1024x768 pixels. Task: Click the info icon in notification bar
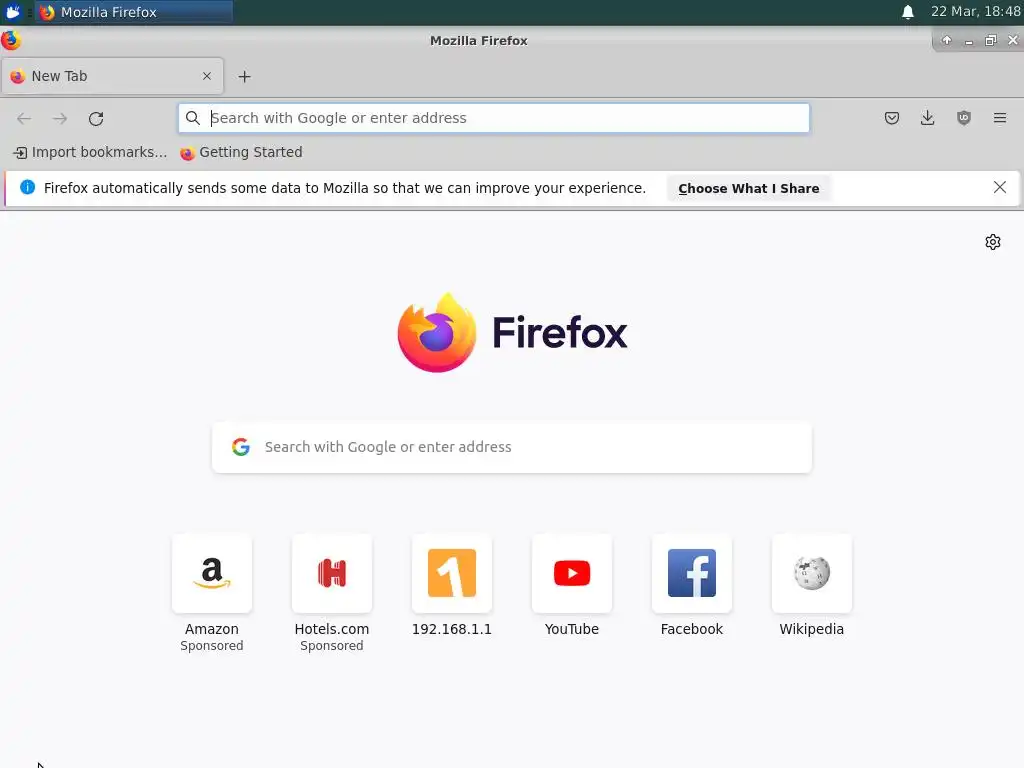[27, 187]
